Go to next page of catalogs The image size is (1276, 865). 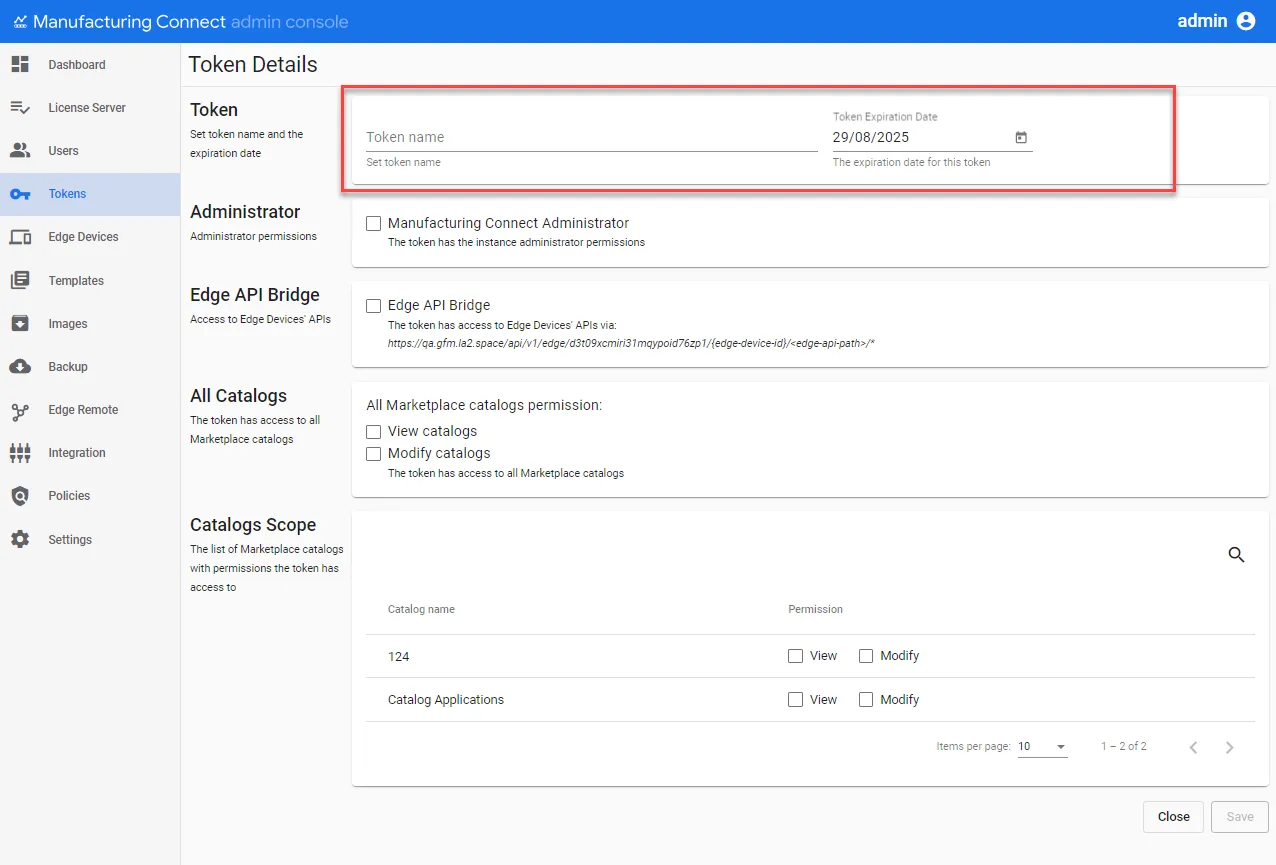coord(1230,748)
